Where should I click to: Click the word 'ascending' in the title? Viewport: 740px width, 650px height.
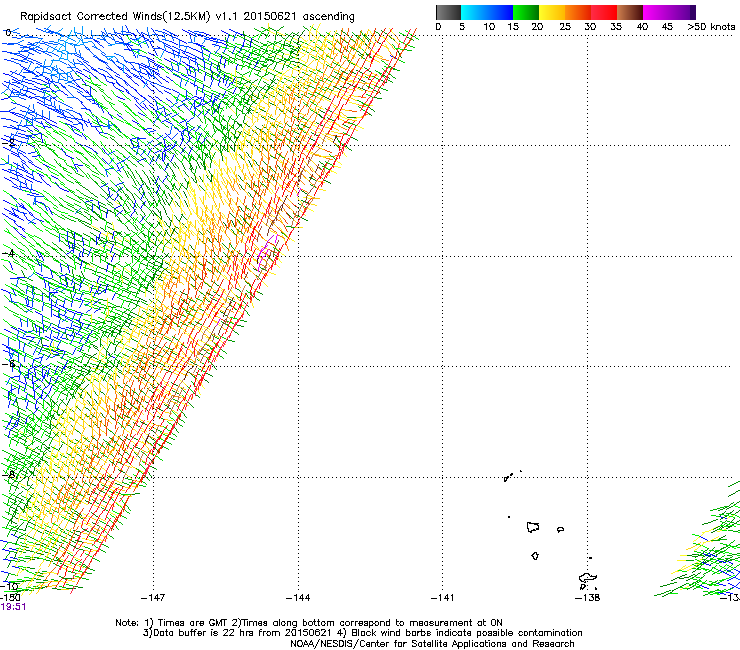click(x=328, y=17)
